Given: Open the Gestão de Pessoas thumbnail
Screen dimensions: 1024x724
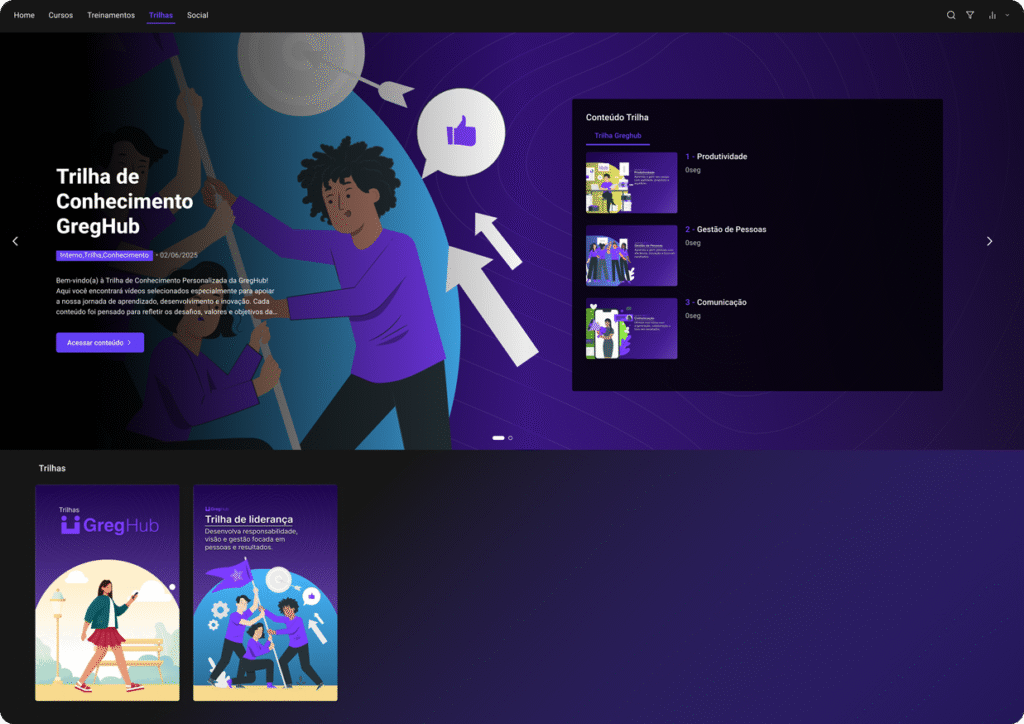Looking at the screenshot, I should coord(631,256).
